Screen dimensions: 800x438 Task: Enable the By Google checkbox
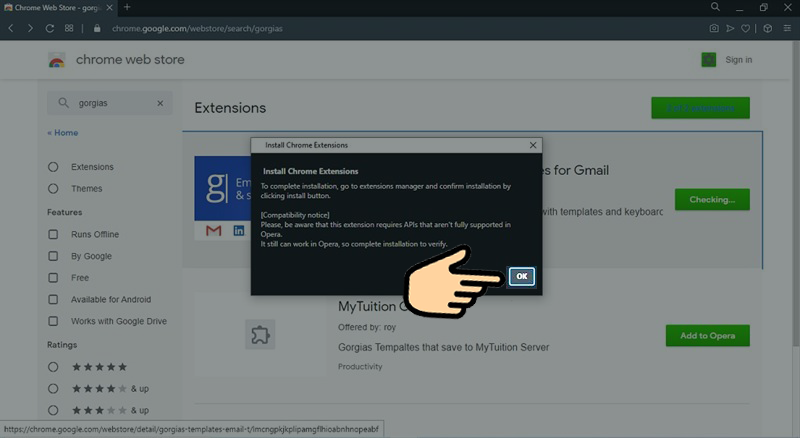[53, 256]
